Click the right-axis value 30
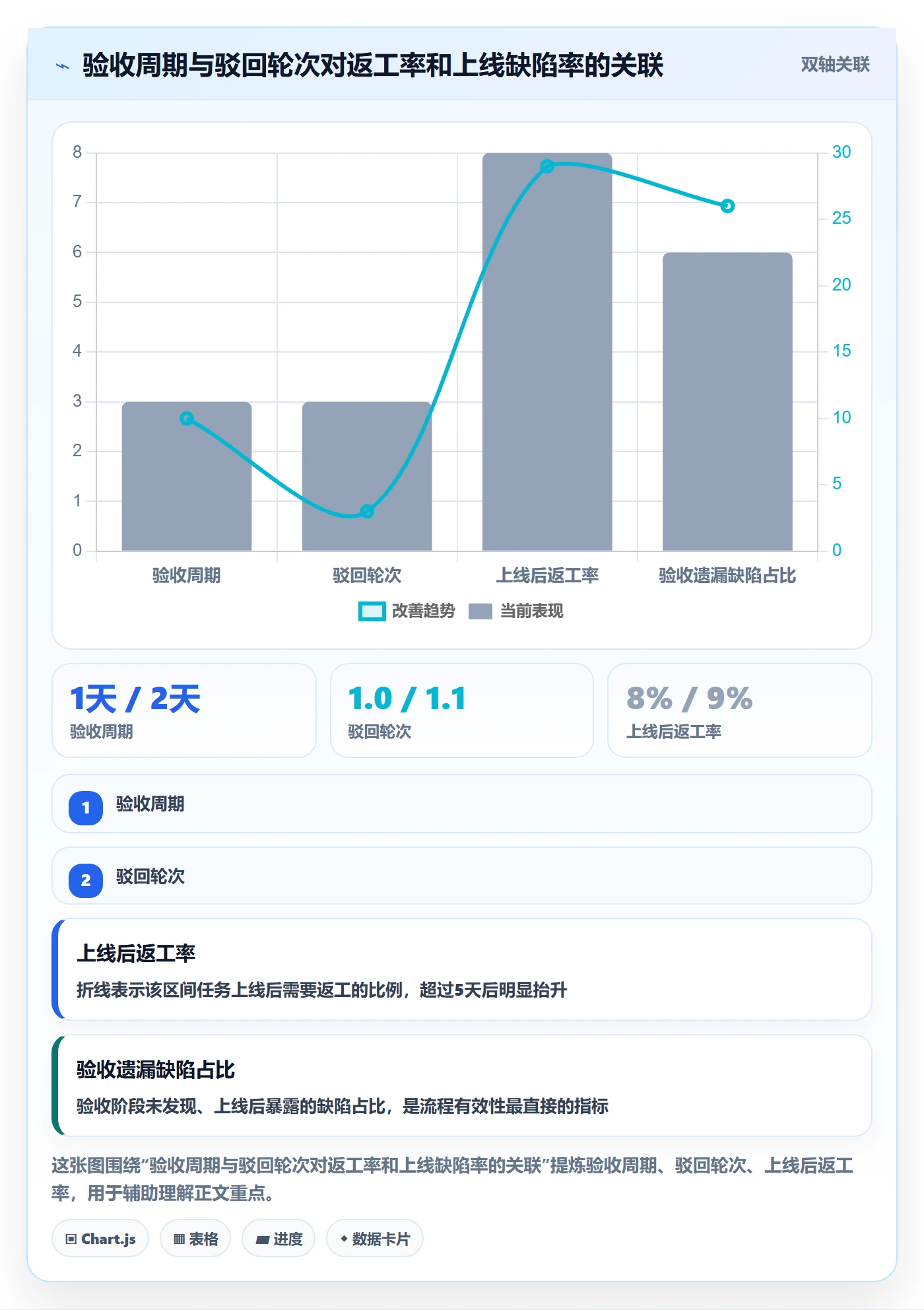The width and height of the screenshot is (924, 1310). click(x=841, y=153)
